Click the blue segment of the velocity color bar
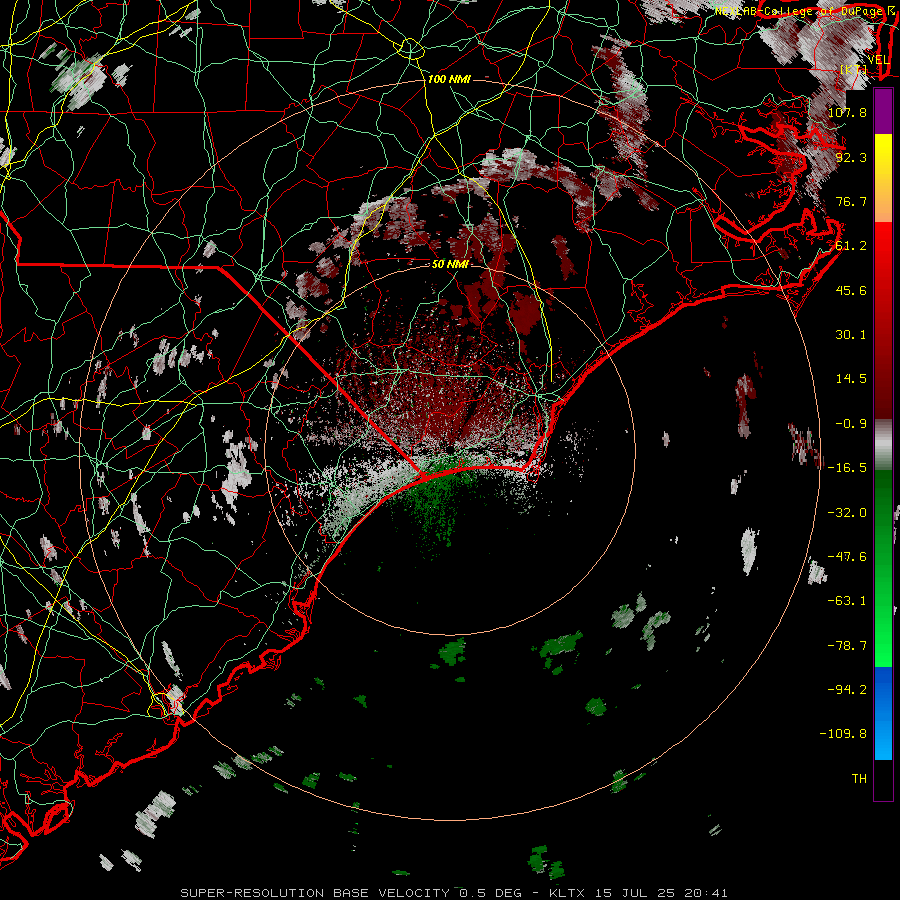Viewport: 900px width, 900px height. 883,713
